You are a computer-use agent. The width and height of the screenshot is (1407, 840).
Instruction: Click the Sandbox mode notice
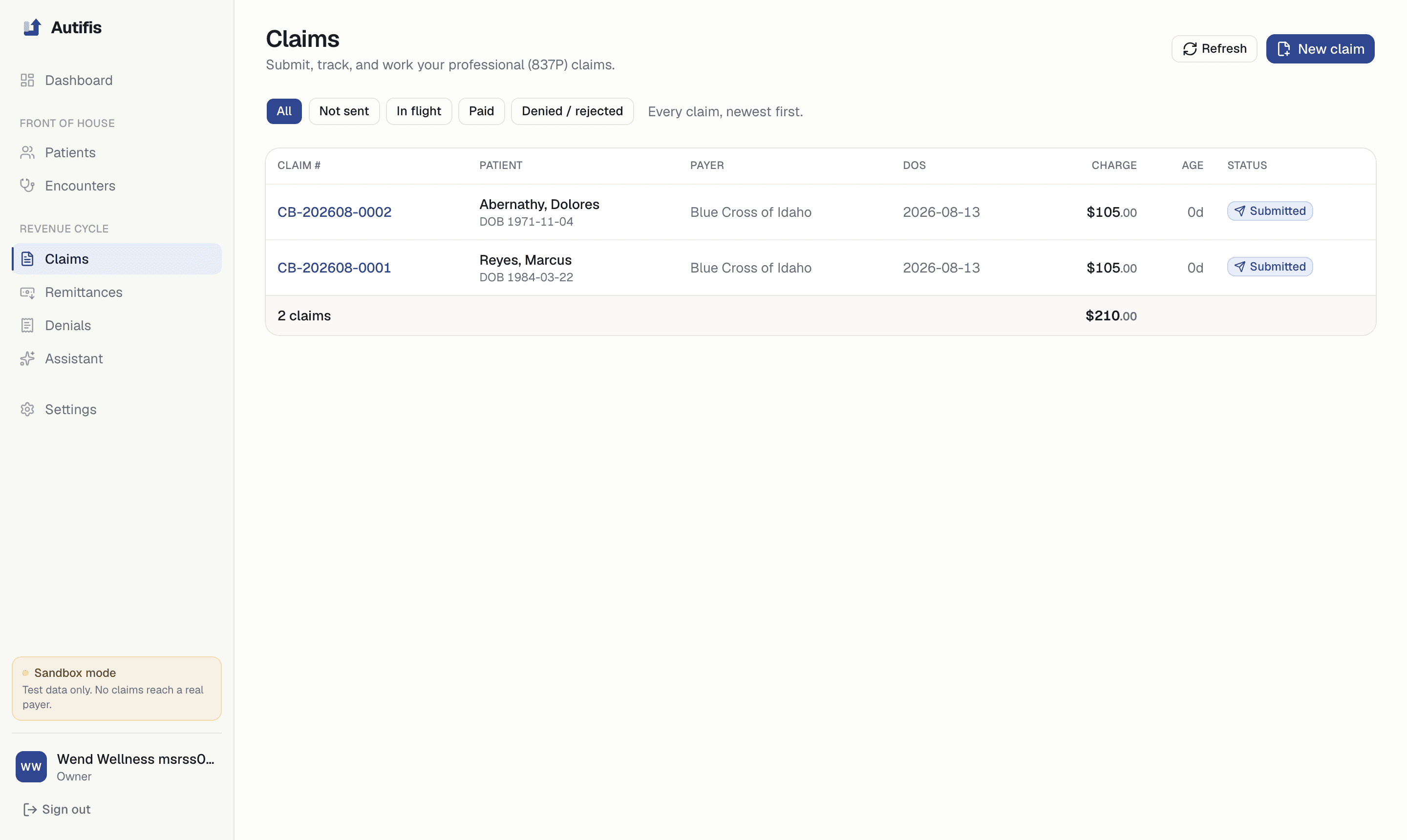click(117, 689)
